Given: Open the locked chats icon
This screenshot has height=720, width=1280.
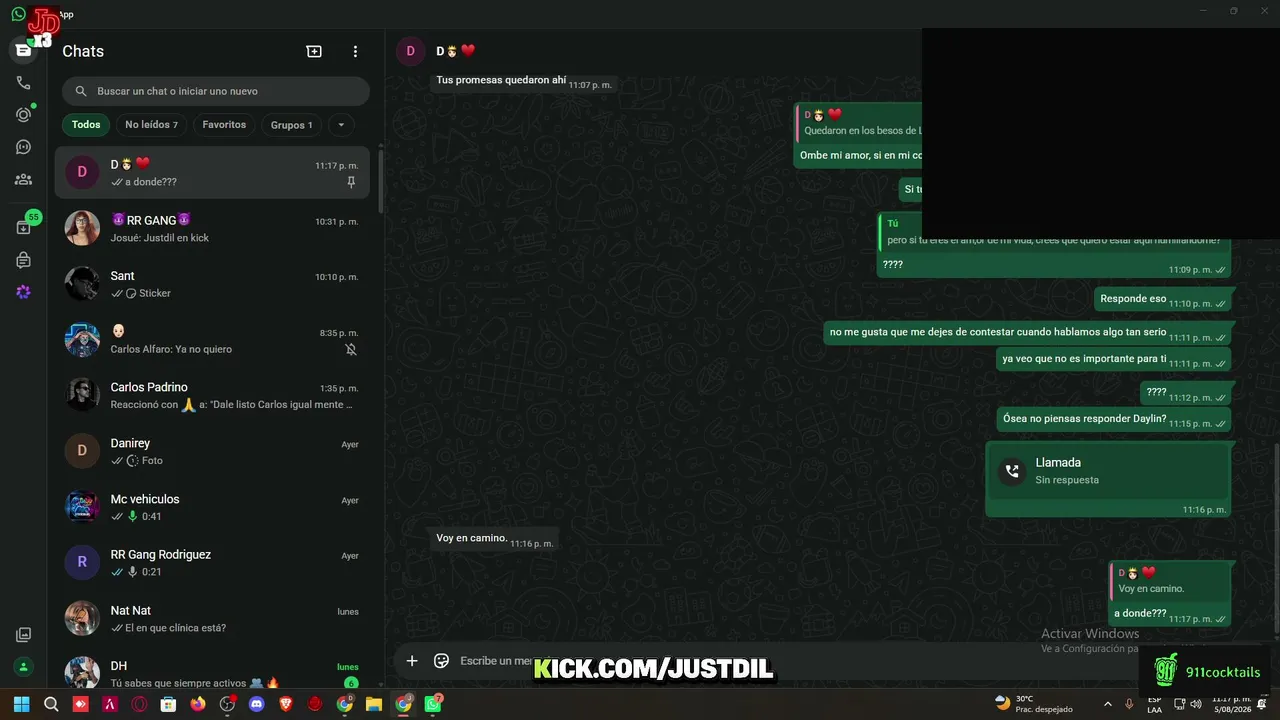Looking at the screenshot, I should coord(23,260).
